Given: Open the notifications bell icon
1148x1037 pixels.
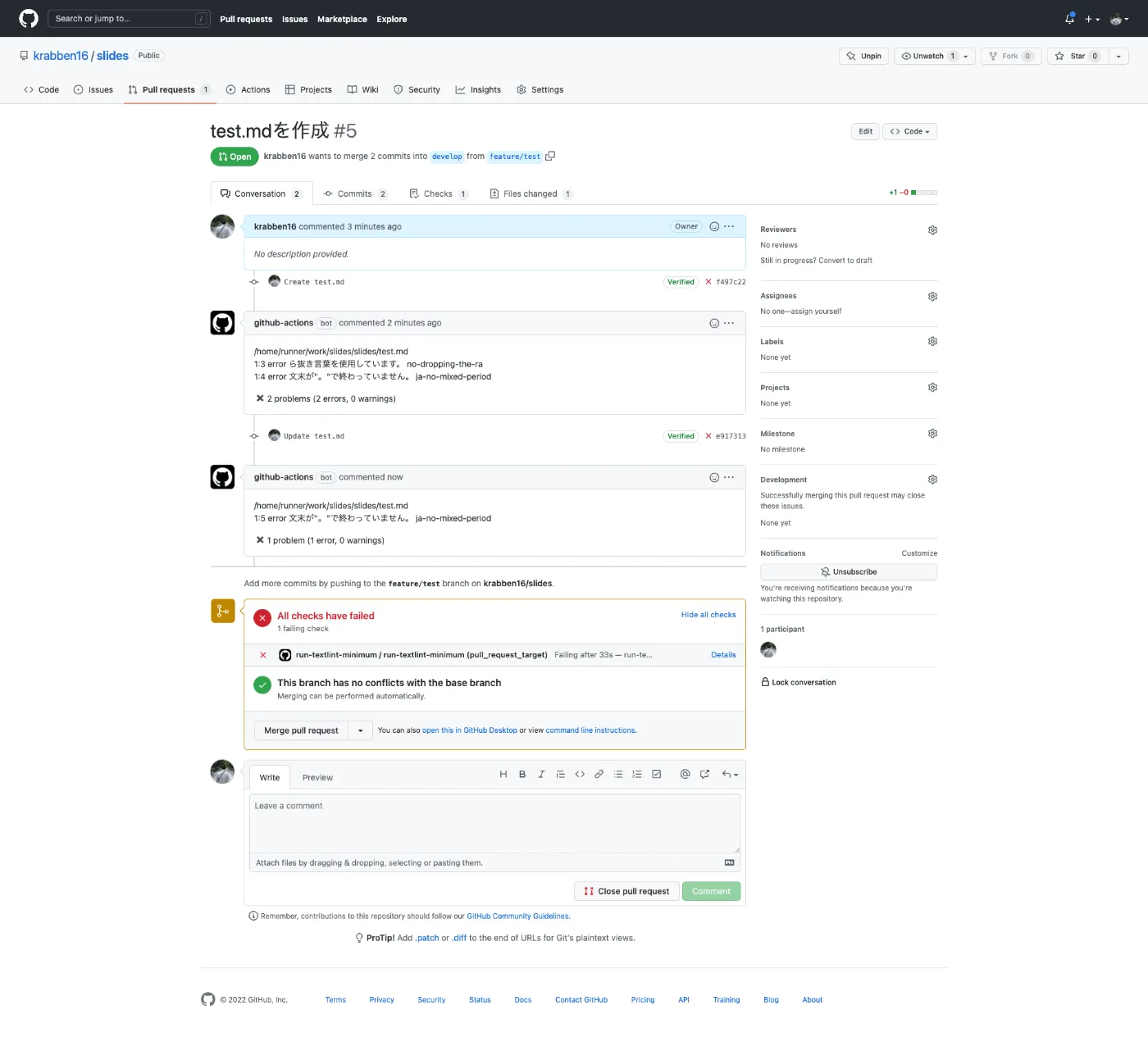Looking at the screenshot, I should (x=1069, y=19).
